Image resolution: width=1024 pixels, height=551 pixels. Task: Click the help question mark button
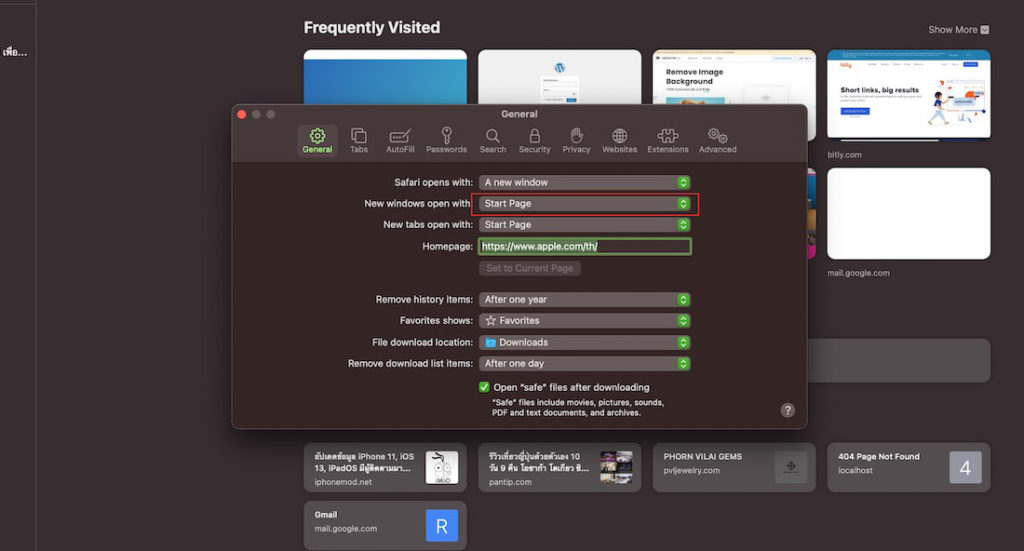[787, 410]
